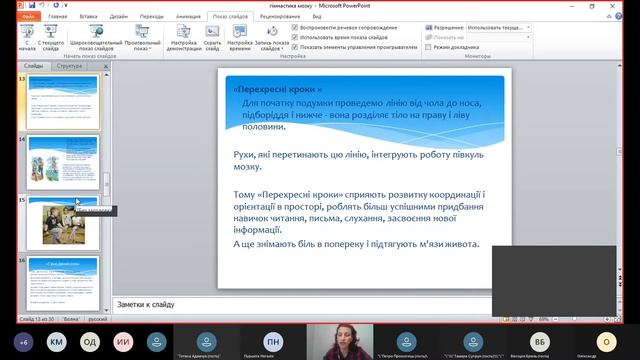Switch to the Рецензирование (Review) tab
Viewport: 640px width, 360px height.
(x=280, y=16)
